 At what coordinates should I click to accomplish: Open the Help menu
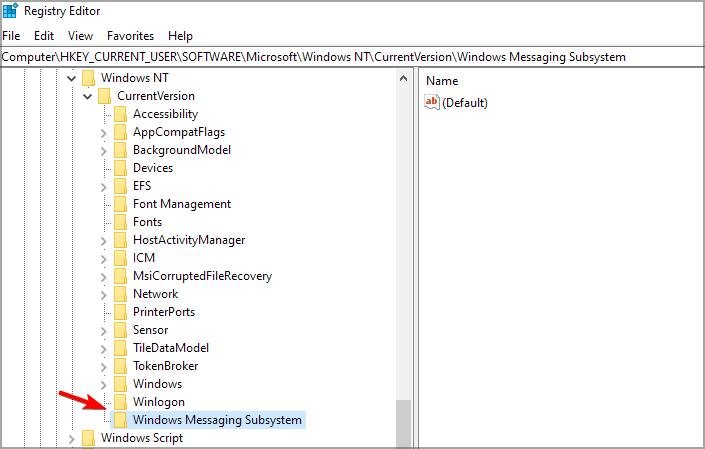click(x=180, y=36)
